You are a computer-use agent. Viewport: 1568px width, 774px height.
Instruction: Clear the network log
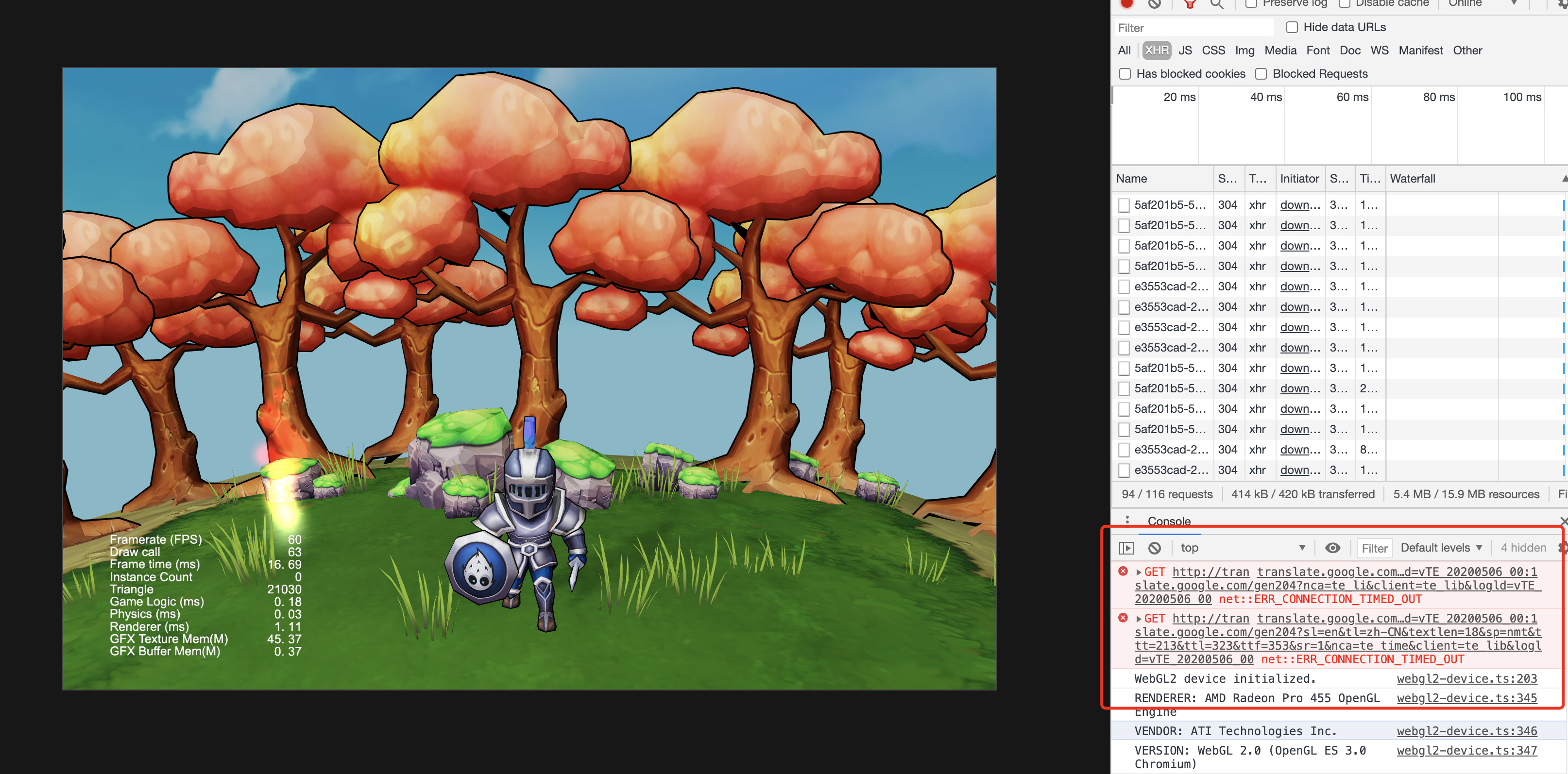(1155, 3)
